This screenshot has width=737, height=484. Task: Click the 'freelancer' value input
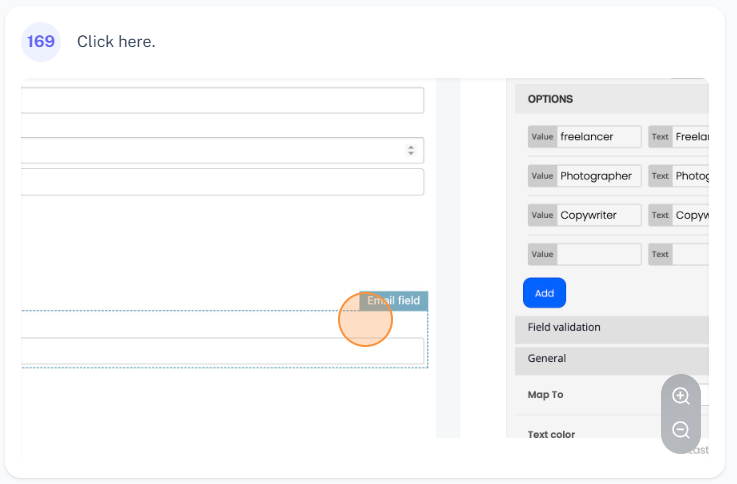coord(597,136)
